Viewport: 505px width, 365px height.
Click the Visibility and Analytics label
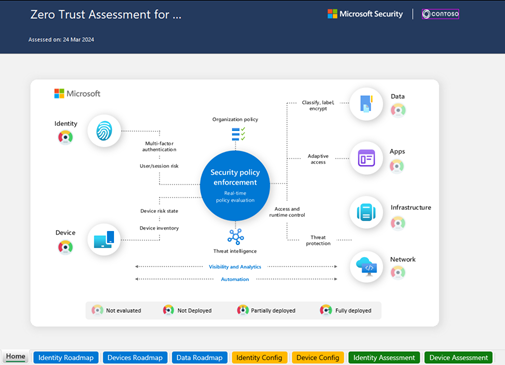[x=235, y=267]
